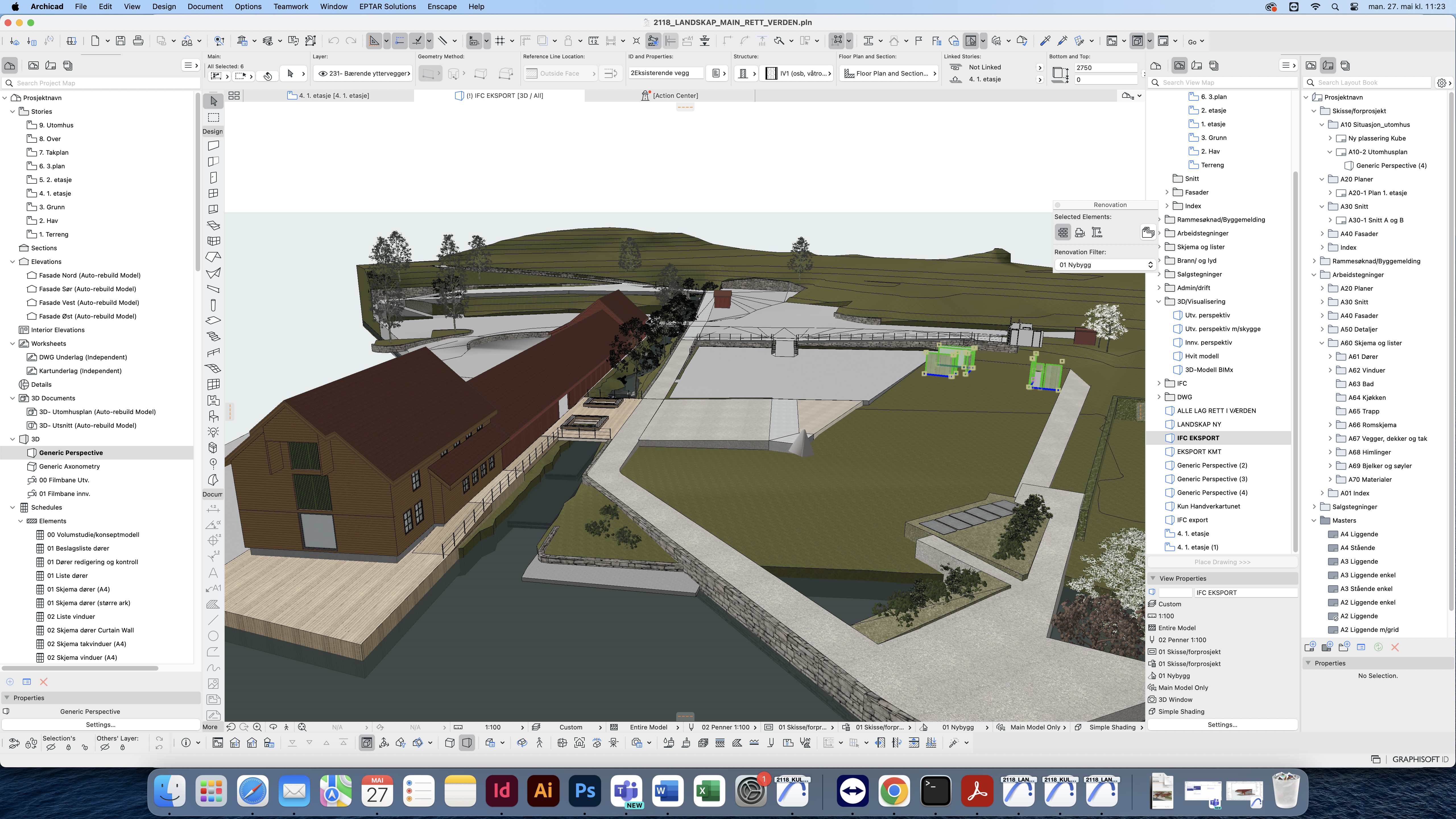Click the Save icon in toolbar

(120, 41)
